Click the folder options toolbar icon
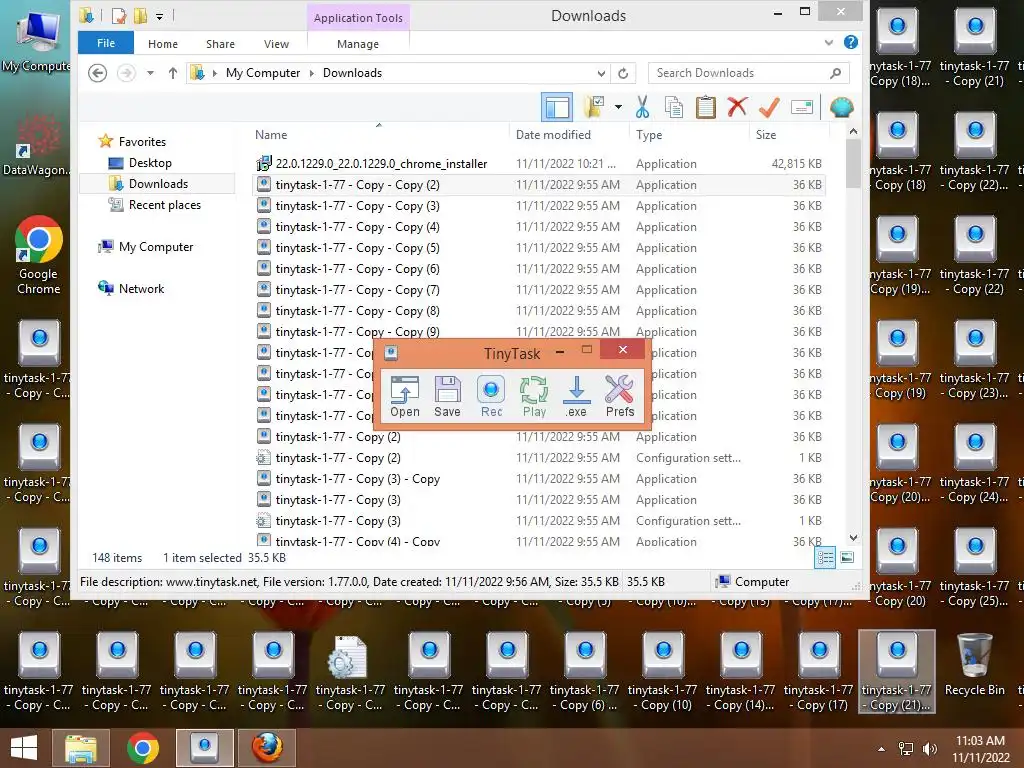 coord(594,107)
